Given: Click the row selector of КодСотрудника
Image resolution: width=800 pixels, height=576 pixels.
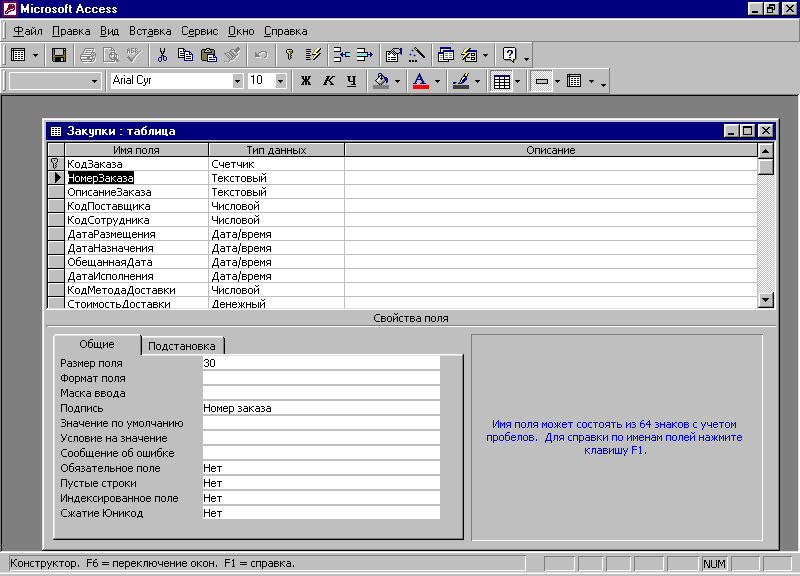Looking at the screenshot, I should click(56, 220).
